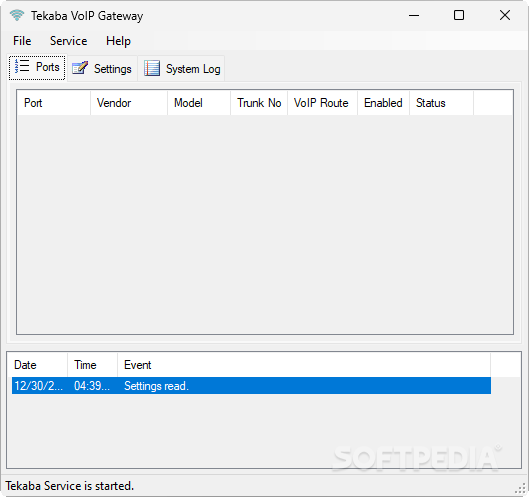Click 'Tekaba Service is started.' status text
The width and height of the screenshot is (529, 497).
[x=69, y=486]
